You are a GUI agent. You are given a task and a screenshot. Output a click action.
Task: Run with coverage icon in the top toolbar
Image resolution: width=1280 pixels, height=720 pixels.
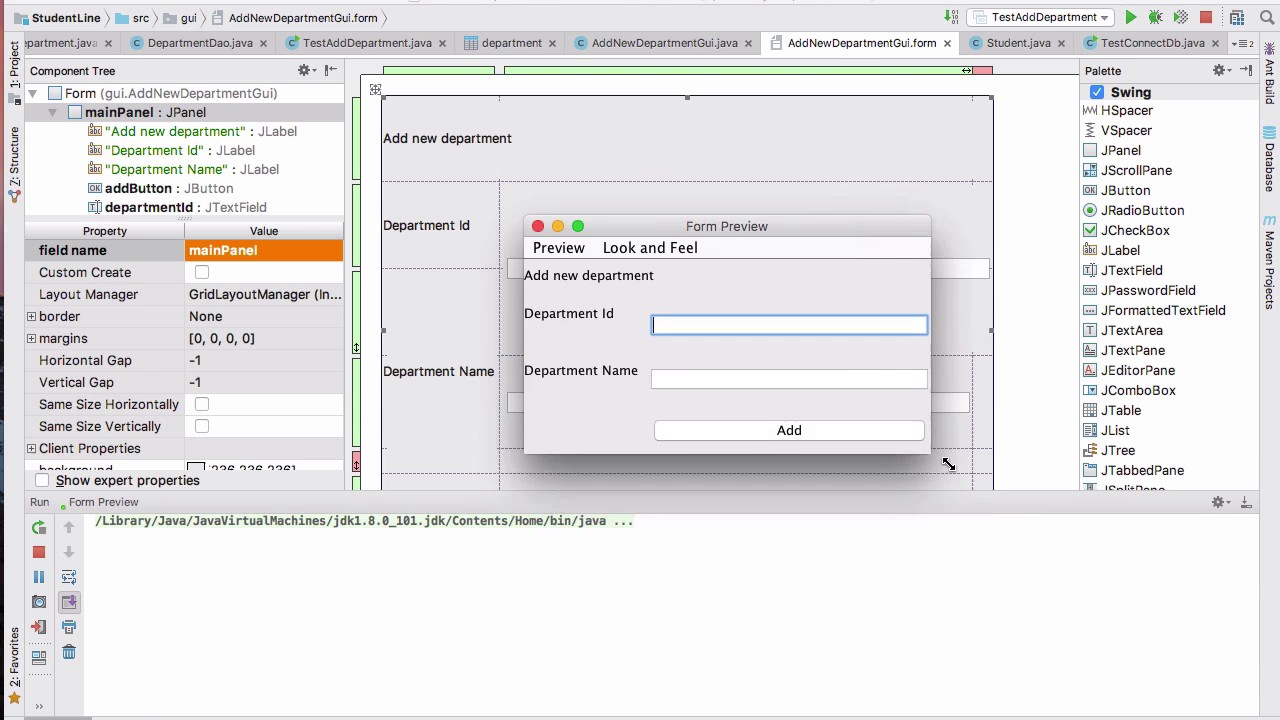pyautogui.click(x=1180, y=18)
